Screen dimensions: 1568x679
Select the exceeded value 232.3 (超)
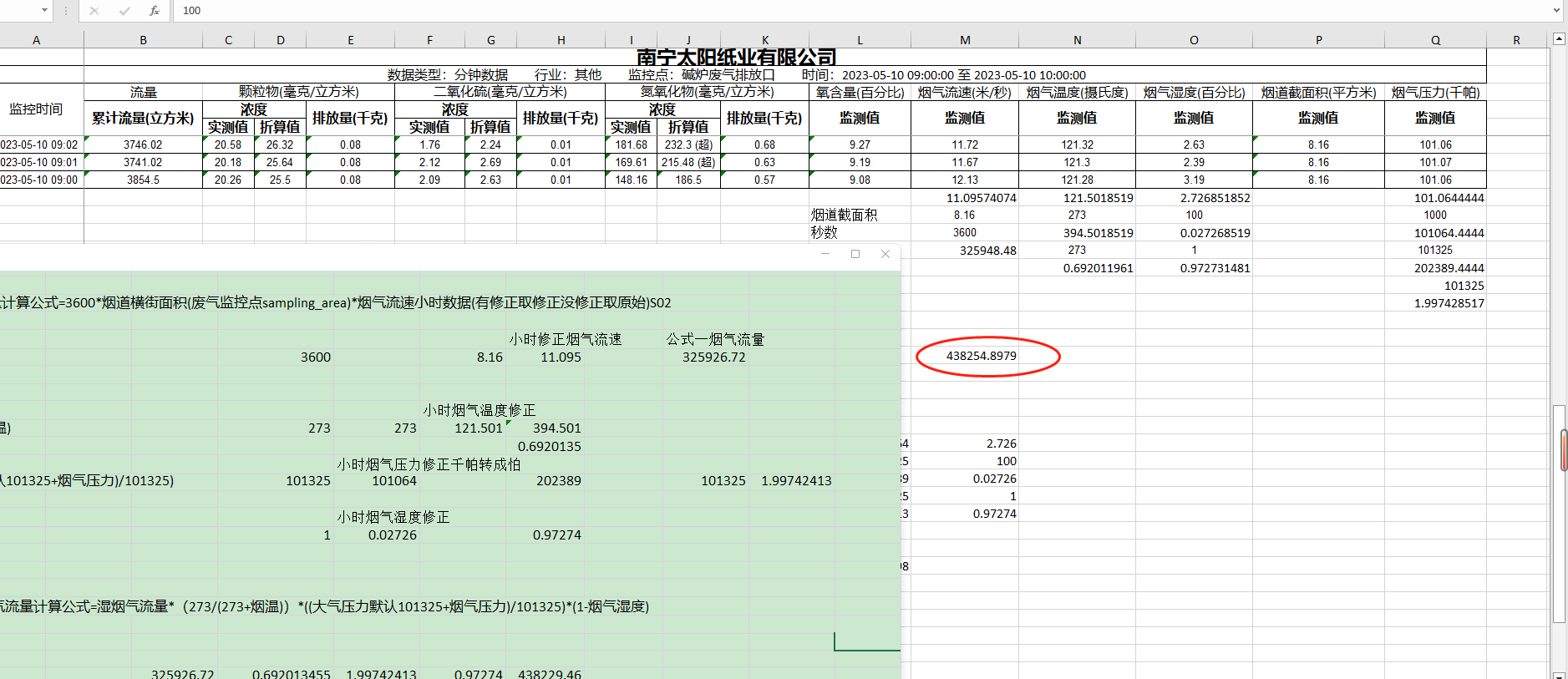point(688,144)
